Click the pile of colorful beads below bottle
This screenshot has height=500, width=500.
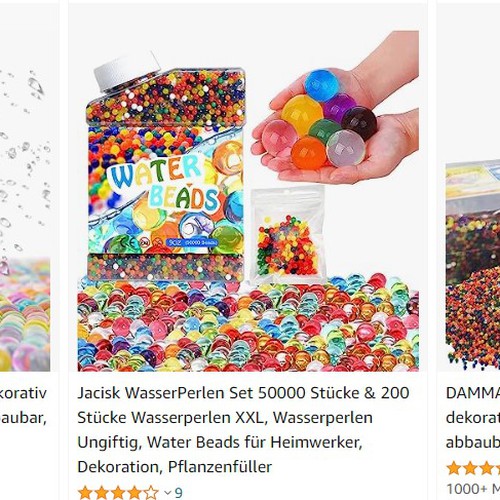tap(248, 323)
